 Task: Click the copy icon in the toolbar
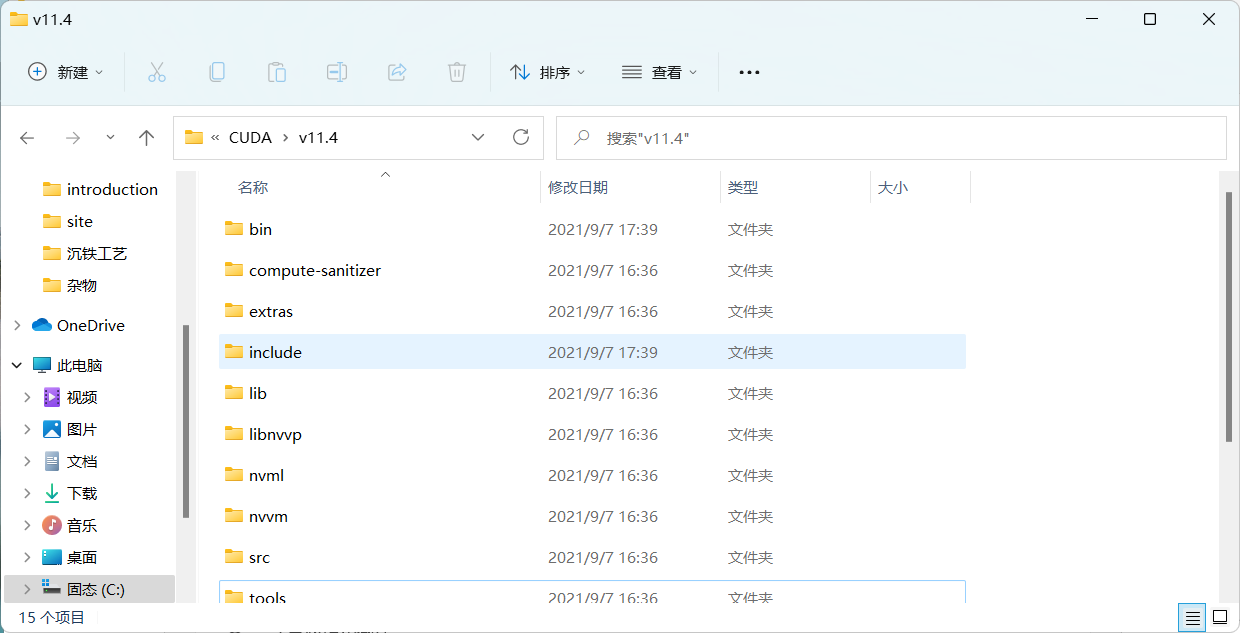pos(216,71)
